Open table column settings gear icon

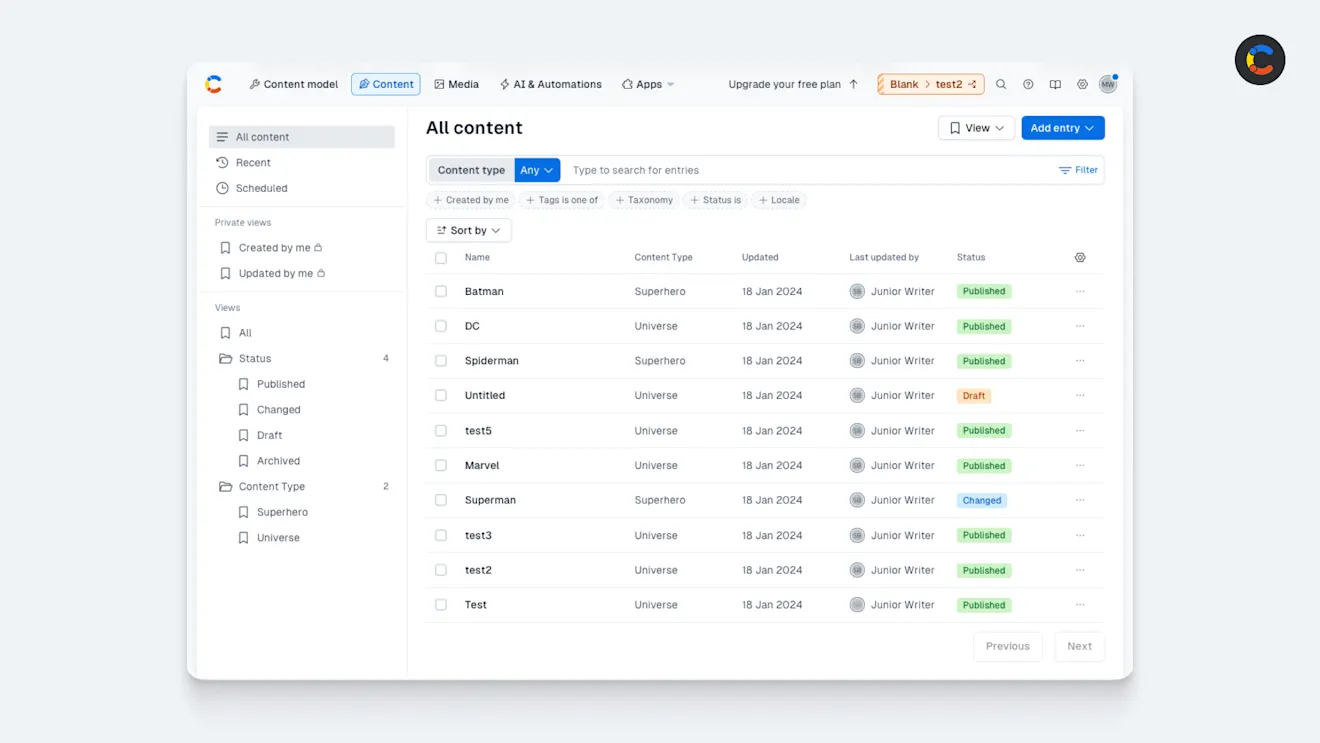click(x=1080, y=257)
